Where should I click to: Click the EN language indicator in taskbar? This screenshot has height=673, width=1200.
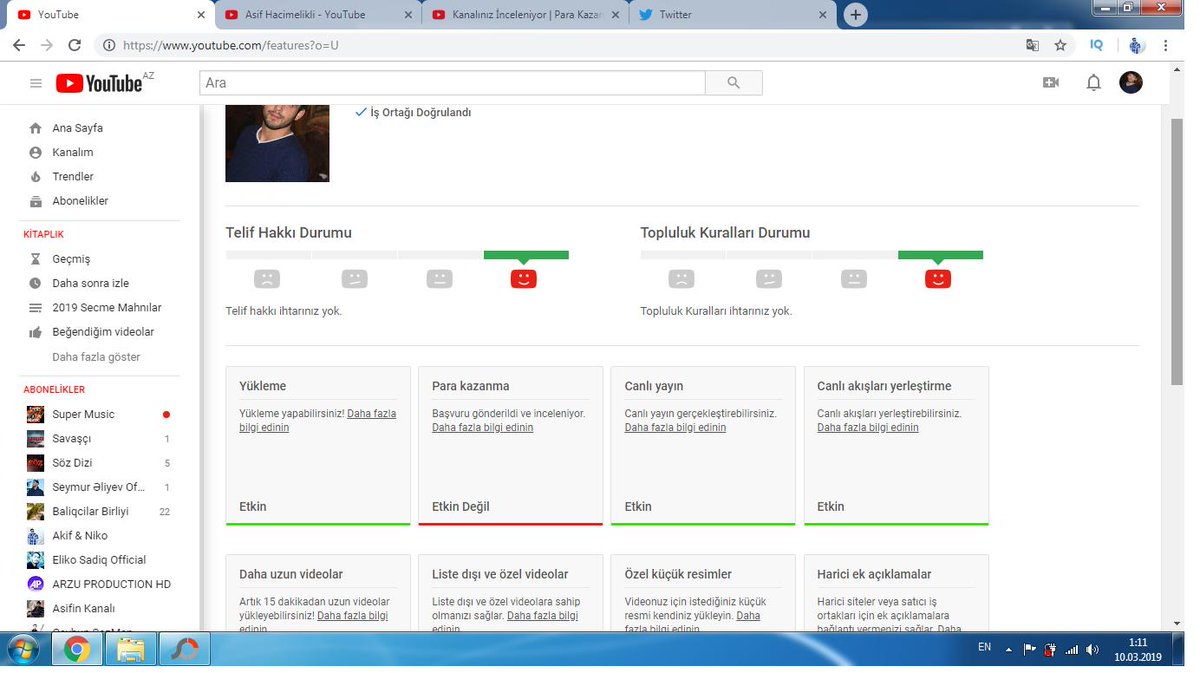tap(984, 648)
